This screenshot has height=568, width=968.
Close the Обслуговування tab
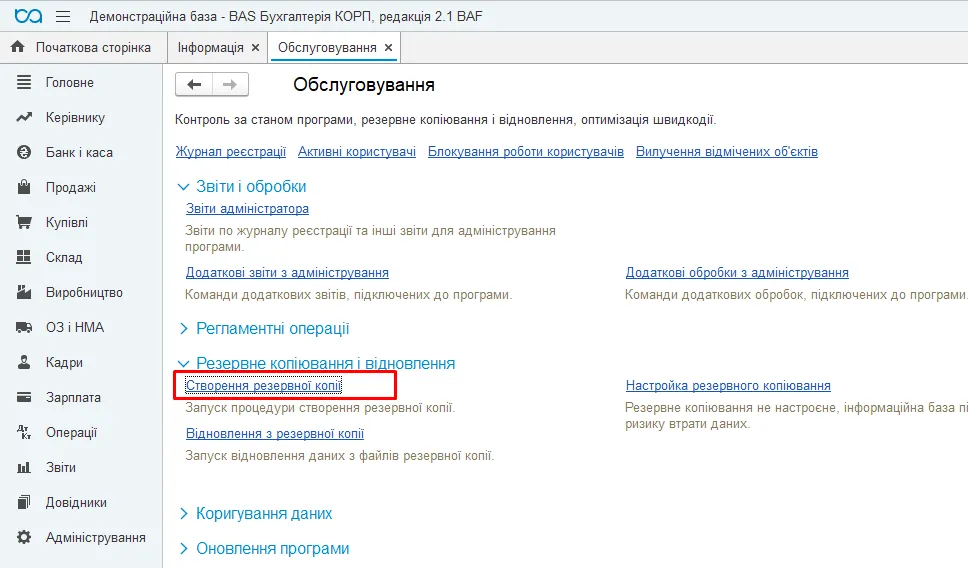click(388, 48)
